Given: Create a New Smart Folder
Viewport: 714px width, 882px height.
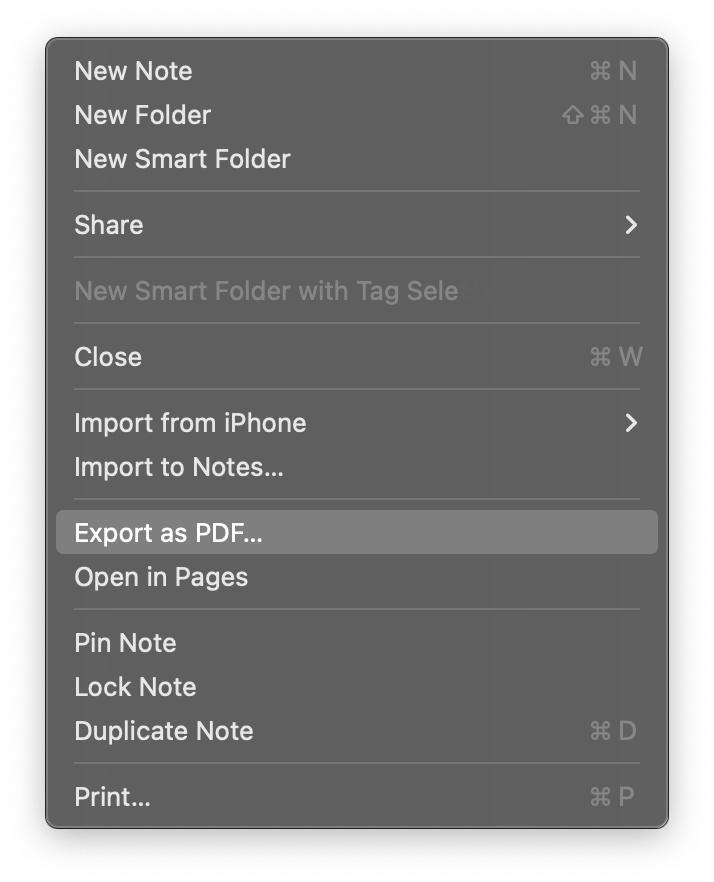Looking at the screenshot, I should [357, 159].
